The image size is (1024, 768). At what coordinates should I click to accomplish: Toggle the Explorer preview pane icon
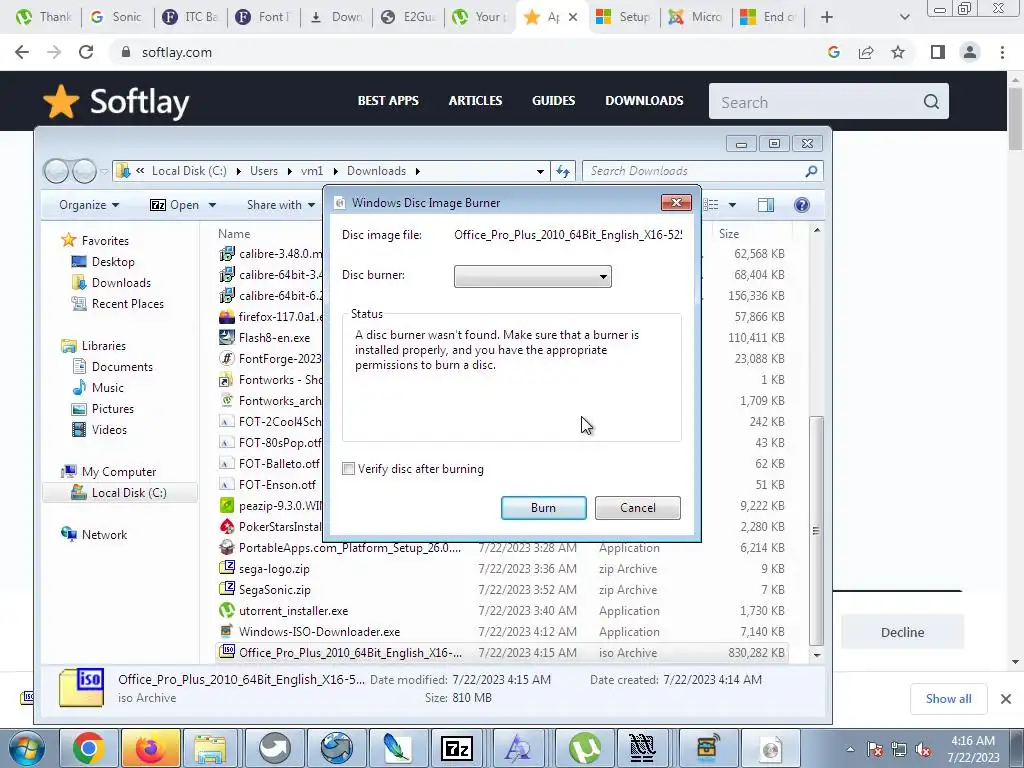pos(765,205)
